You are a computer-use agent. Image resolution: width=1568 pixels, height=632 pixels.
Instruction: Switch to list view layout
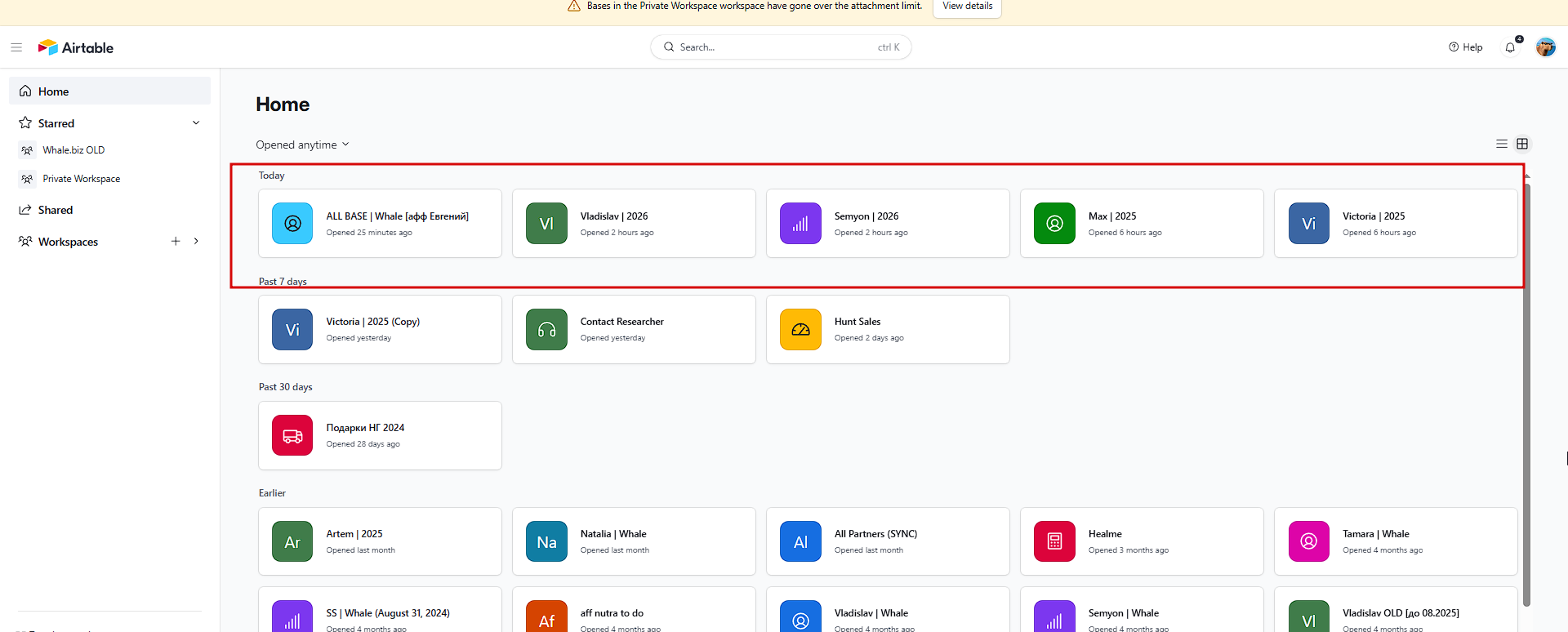[1502, 144]
